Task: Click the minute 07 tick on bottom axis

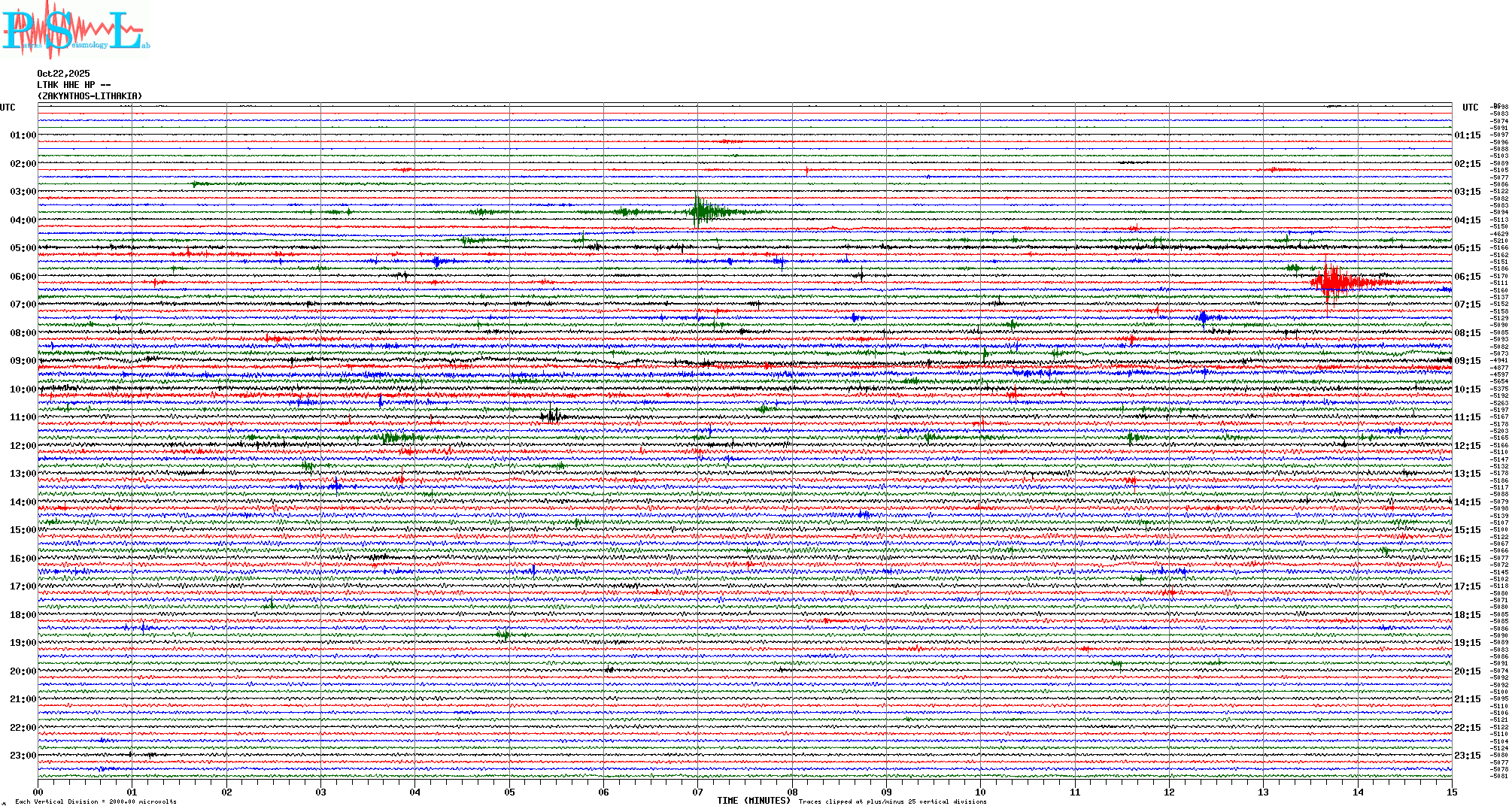Action: (x=697, y=792)
